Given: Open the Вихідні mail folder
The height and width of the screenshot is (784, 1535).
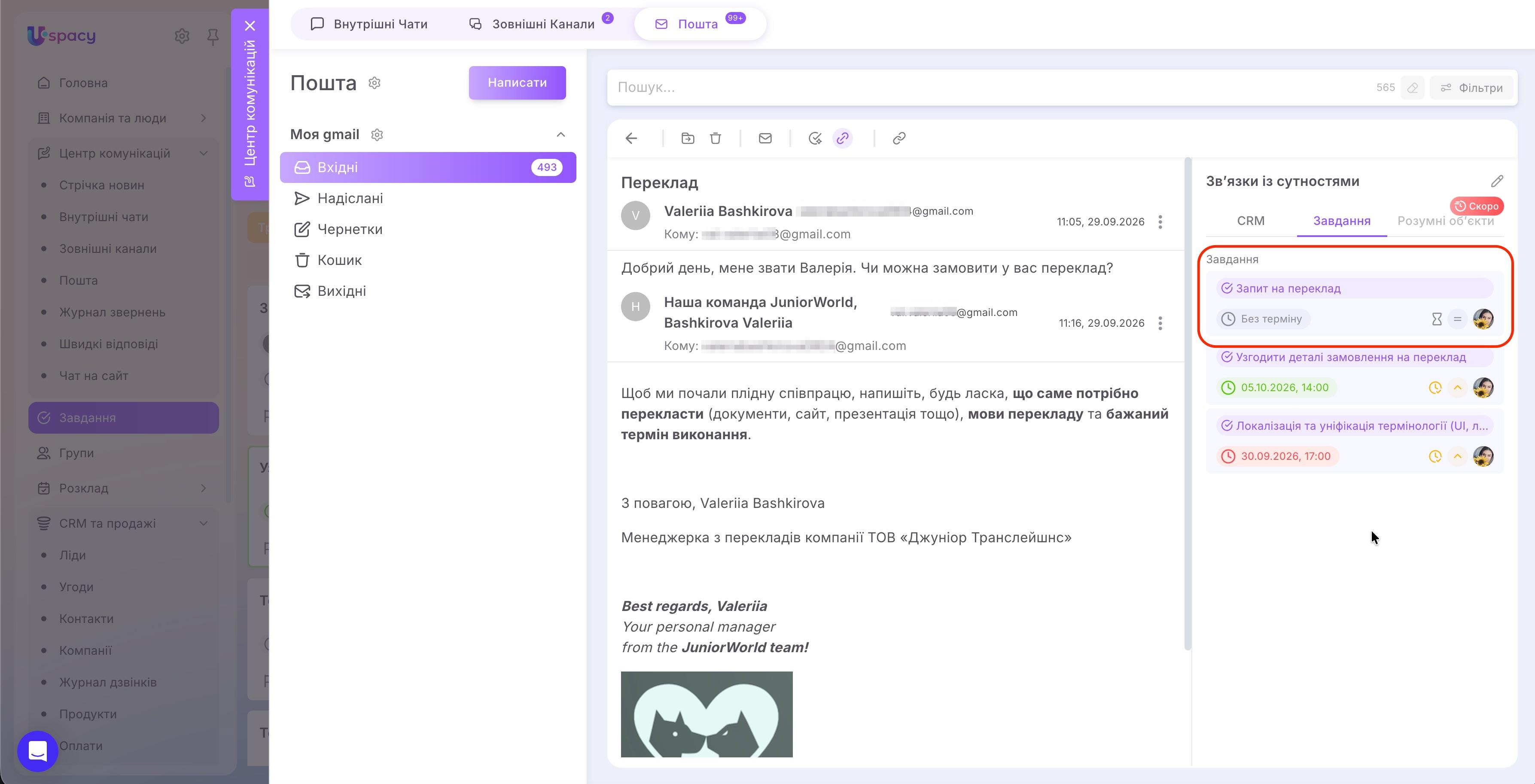Looking at the screenshot, I should 428,292.
